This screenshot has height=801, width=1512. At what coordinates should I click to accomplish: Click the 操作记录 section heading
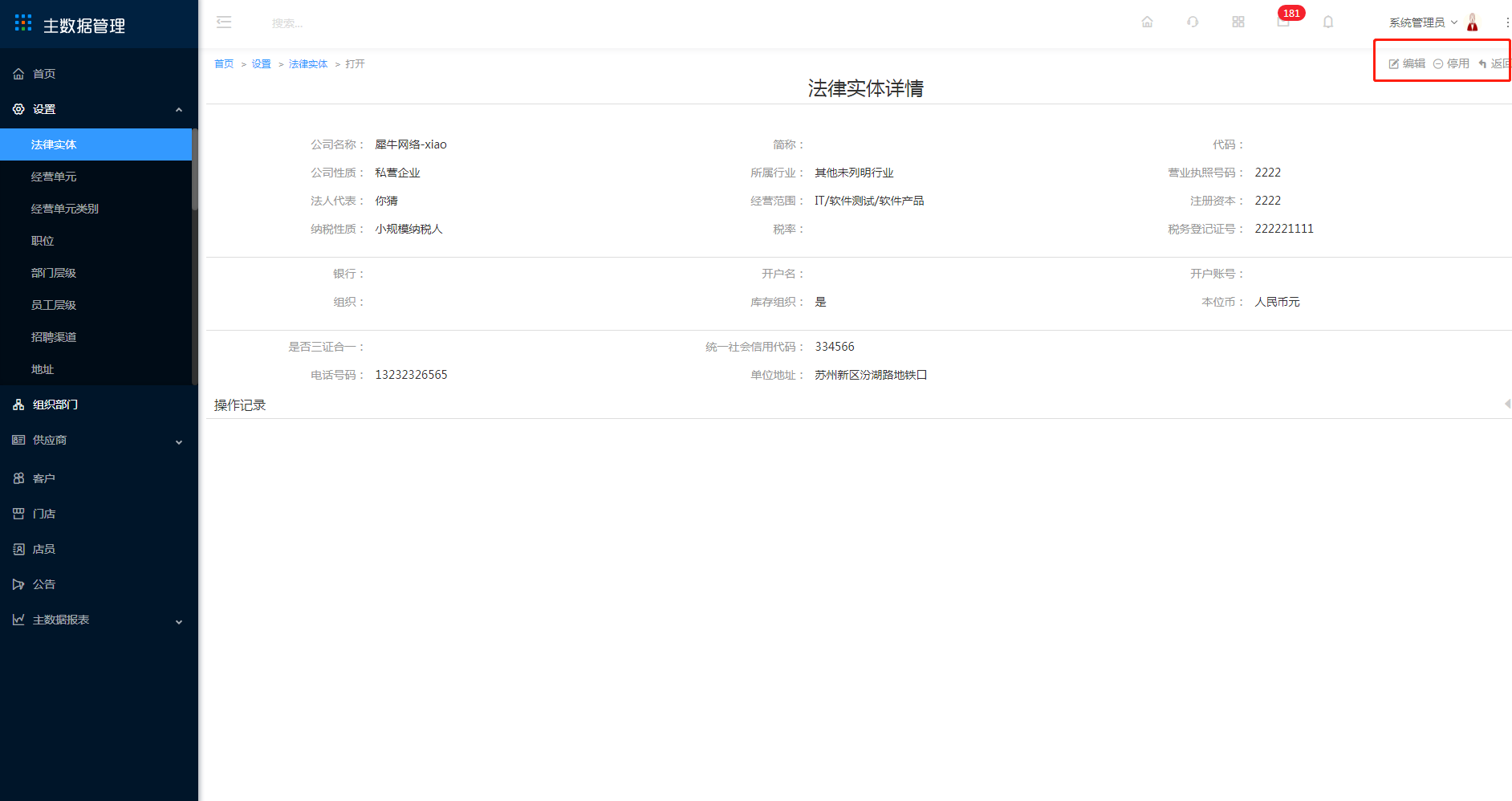[240, 405]
